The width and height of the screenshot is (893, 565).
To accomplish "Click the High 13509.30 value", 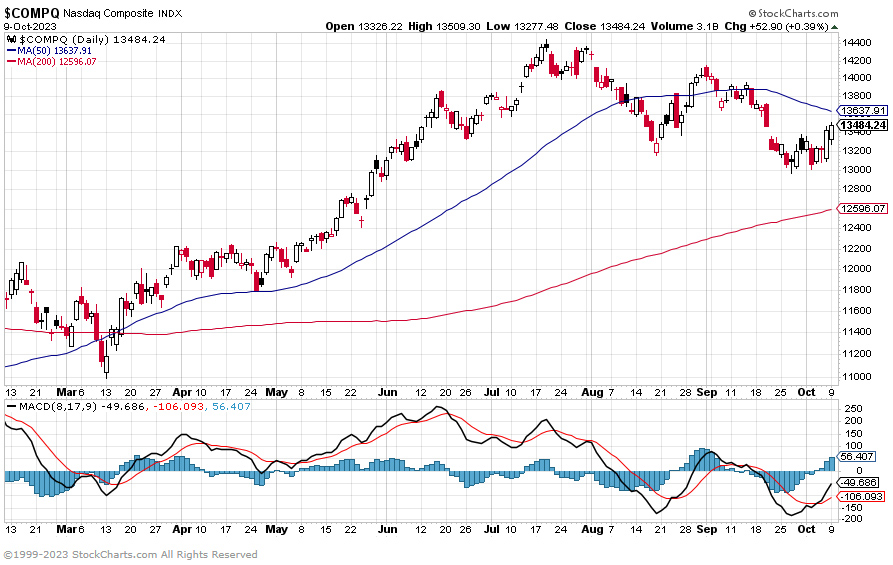I will click(444, 26).
